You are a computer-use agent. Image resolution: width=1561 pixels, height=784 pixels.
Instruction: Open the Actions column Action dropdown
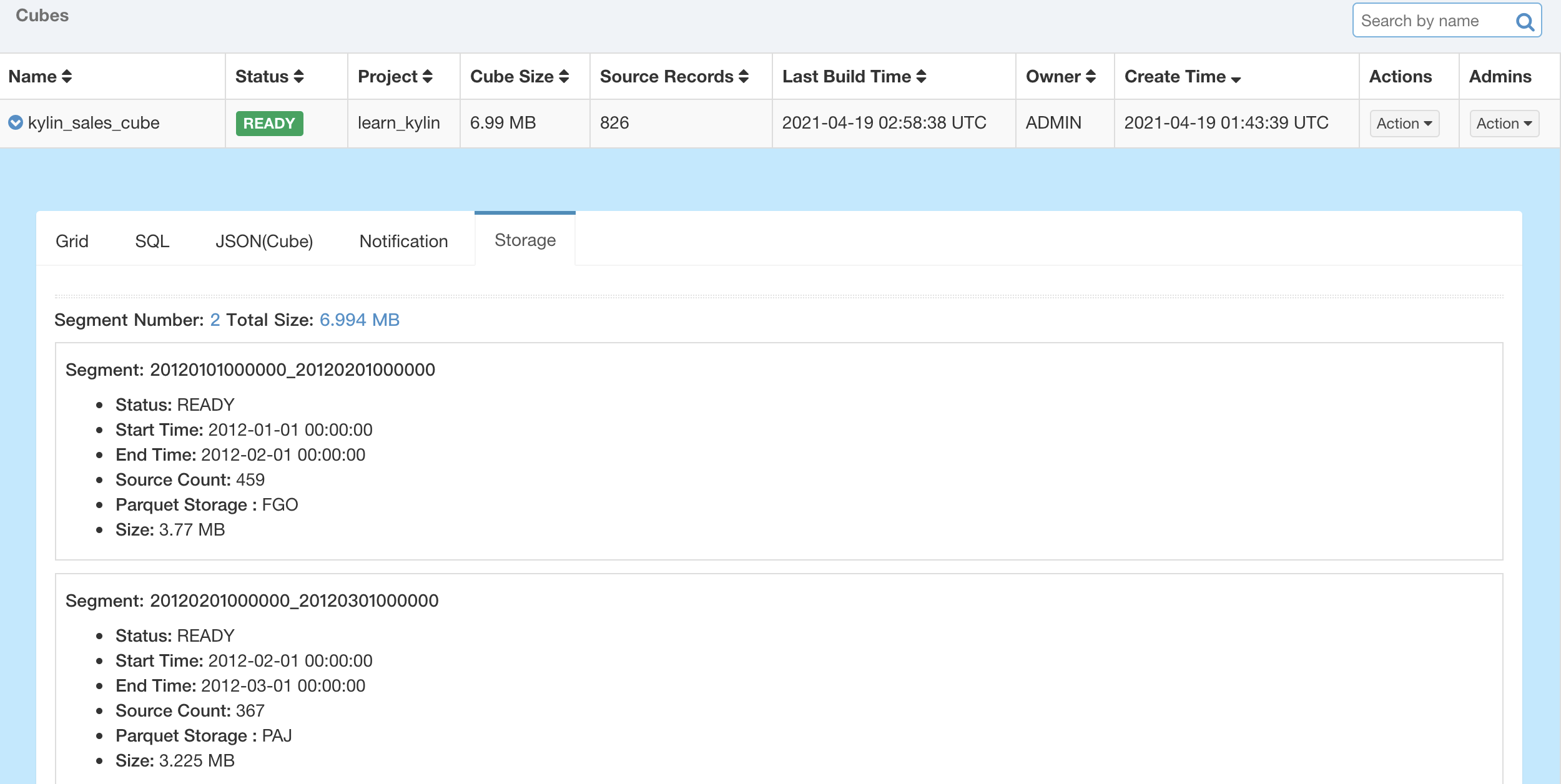click(x=1404, y=124)
